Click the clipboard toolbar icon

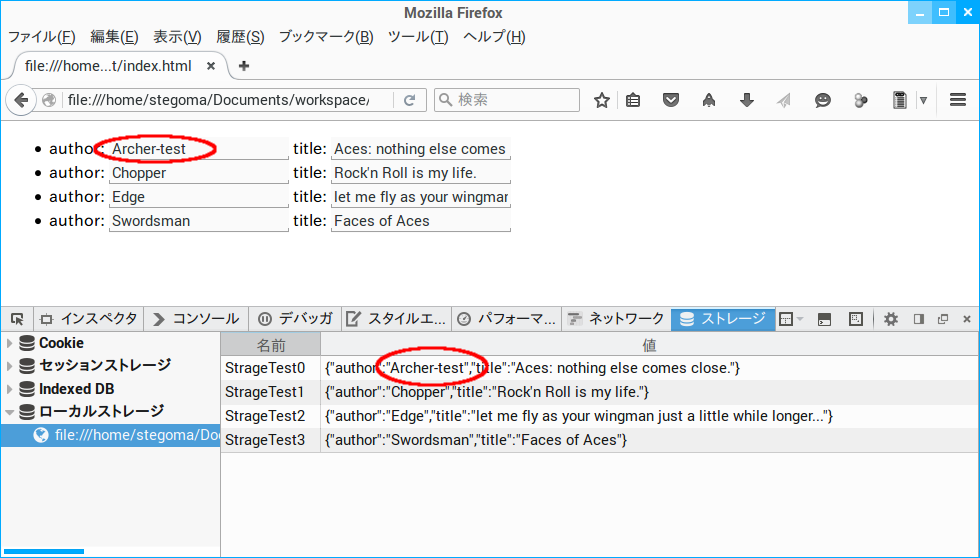pyautogui.click(x=899, y=100)
